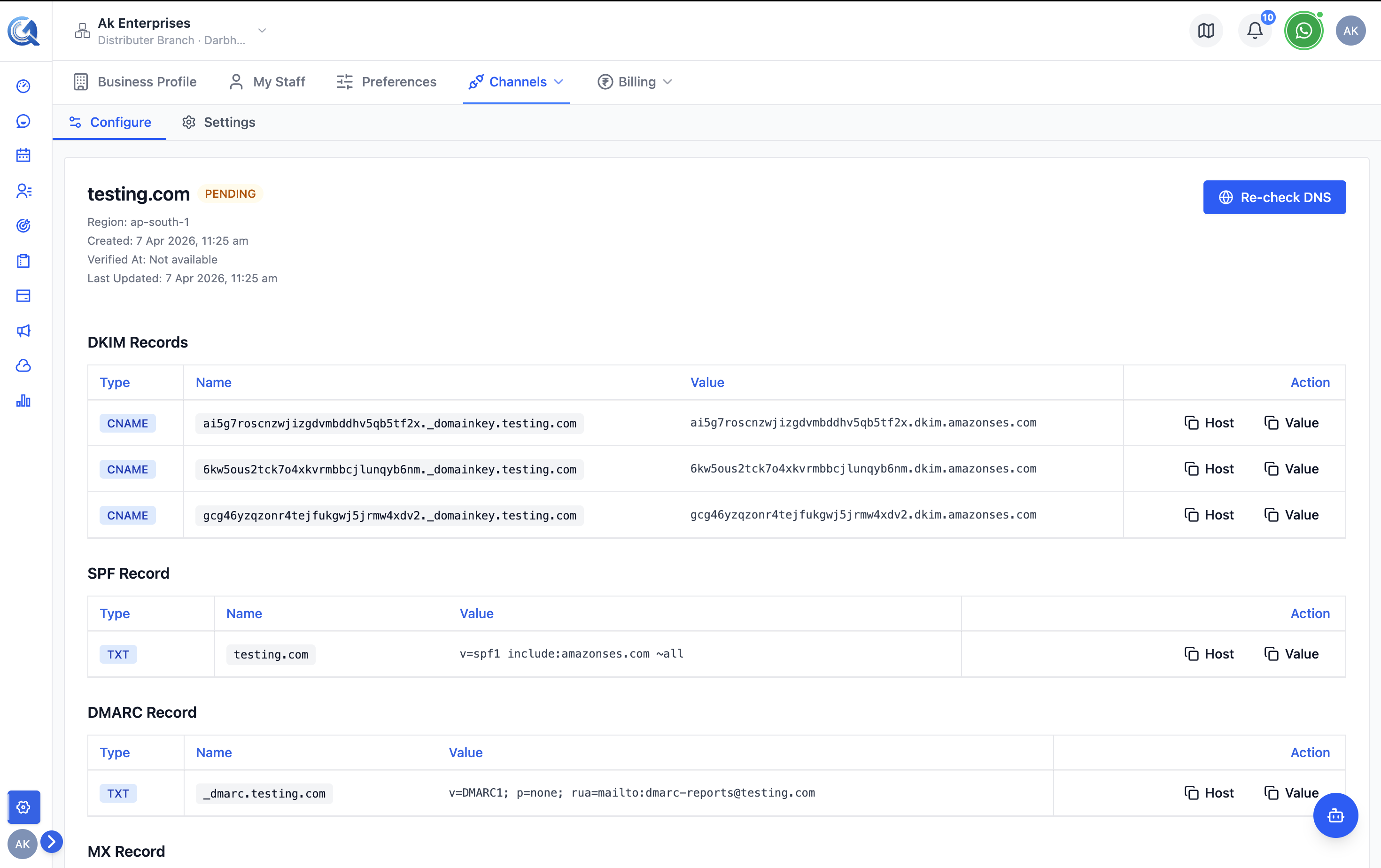This screenshot has width=1381, height=868.
Task: Open the clipboard icon in sidebar
Action: pyautogui.click(x=23, y=261)
